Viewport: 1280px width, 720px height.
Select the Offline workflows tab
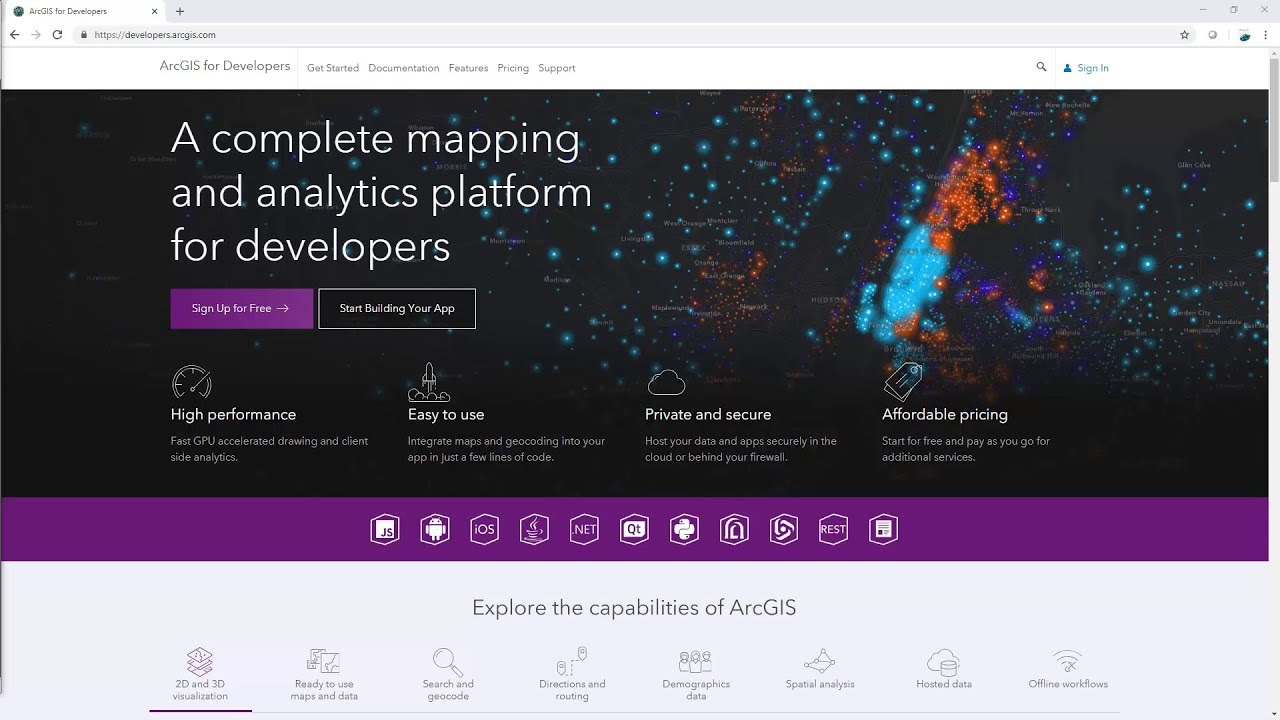[x=1068, y=670]
